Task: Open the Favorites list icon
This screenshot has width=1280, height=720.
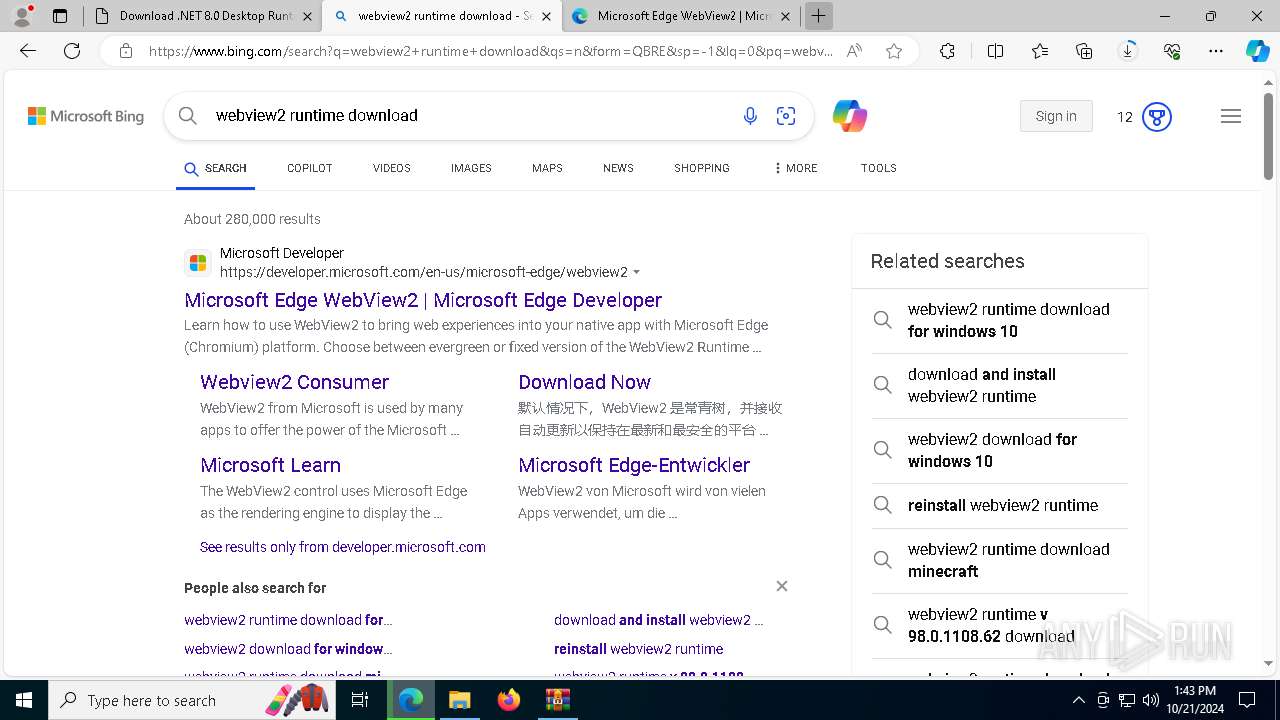Action: [1040, 51]
